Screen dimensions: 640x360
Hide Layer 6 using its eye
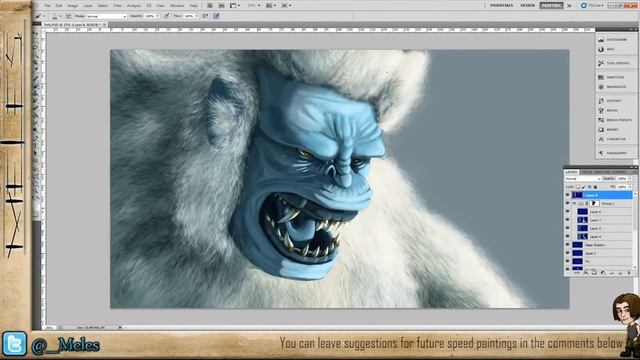568,211
